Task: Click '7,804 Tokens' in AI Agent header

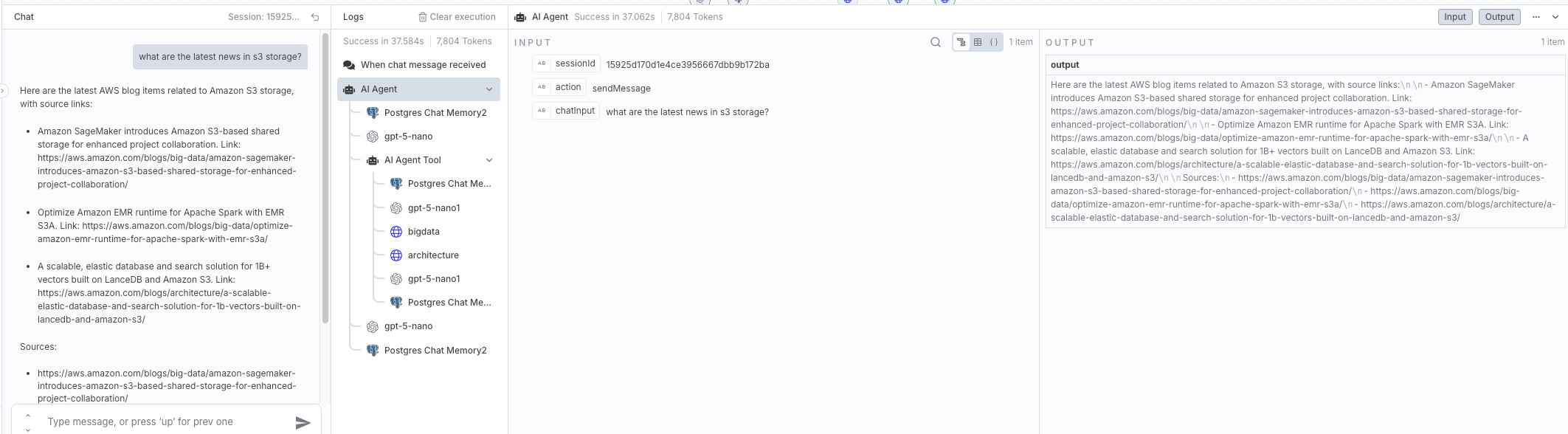Action: [695, 17]
